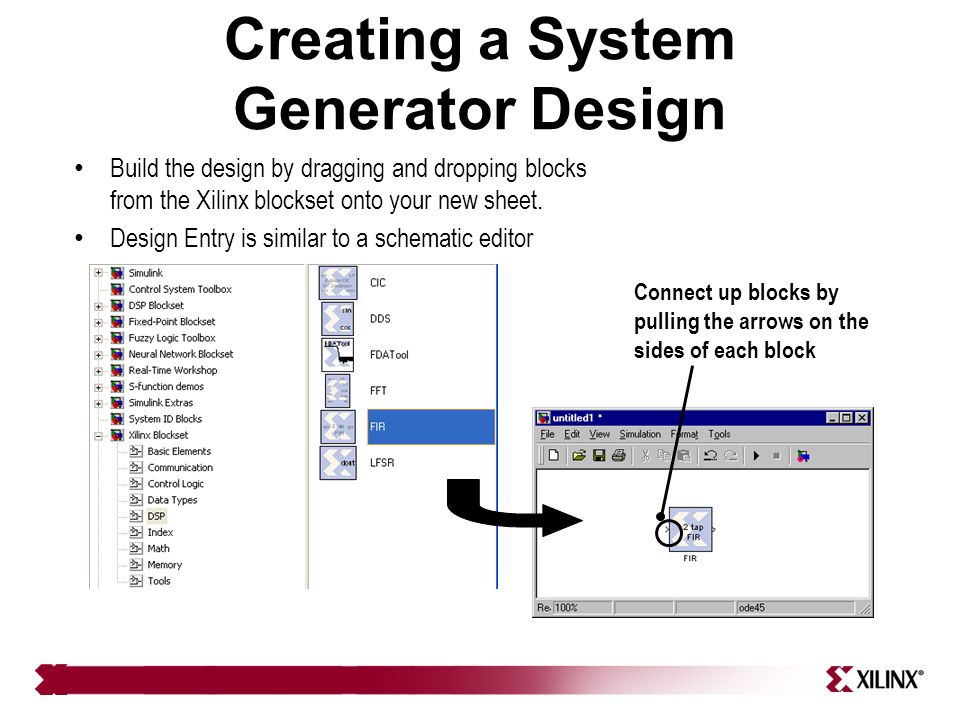Select the FDATool block icon

(x=337, y=354)
